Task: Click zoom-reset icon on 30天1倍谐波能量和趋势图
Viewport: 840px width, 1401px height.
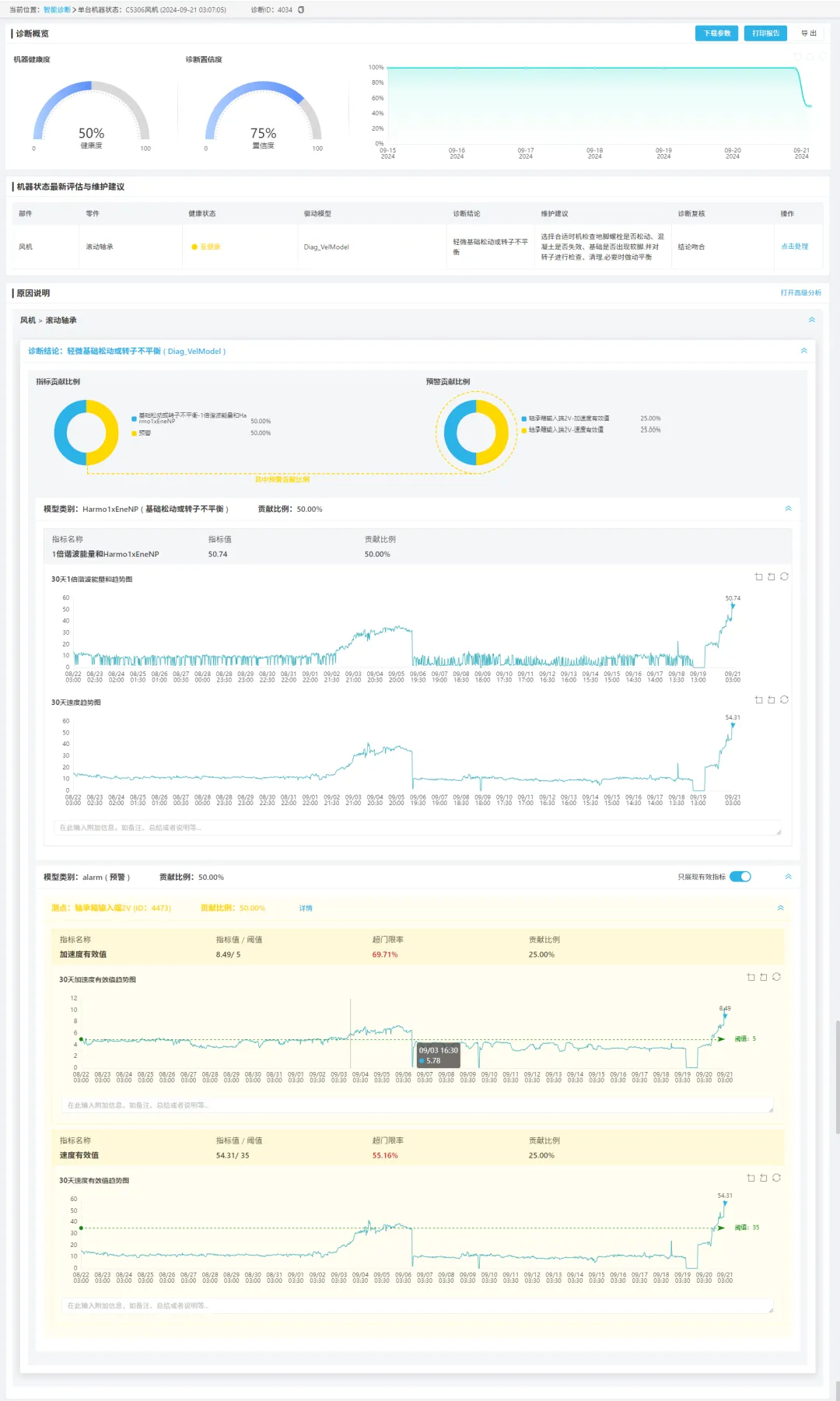Action: [771, 577]
